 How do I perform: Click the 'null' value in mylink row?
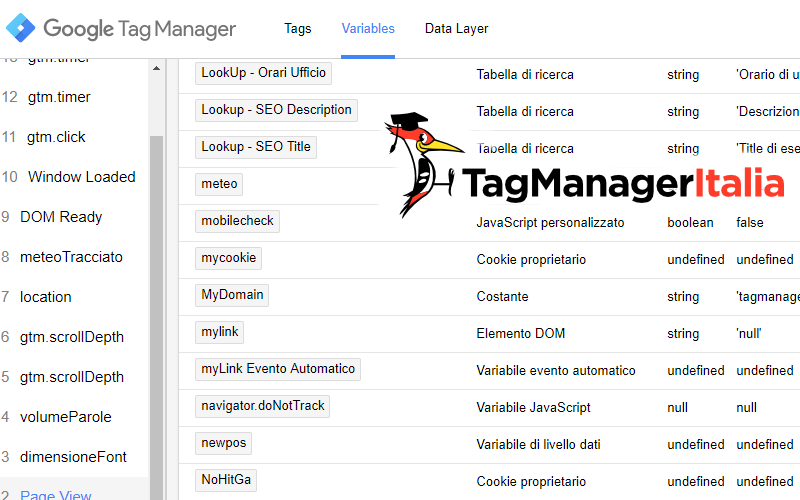749,334
